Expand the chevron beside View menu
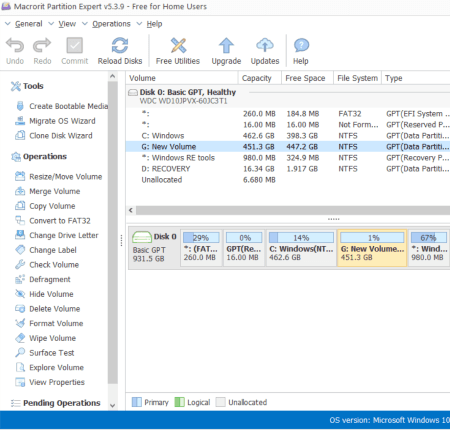 click(51, 24)
